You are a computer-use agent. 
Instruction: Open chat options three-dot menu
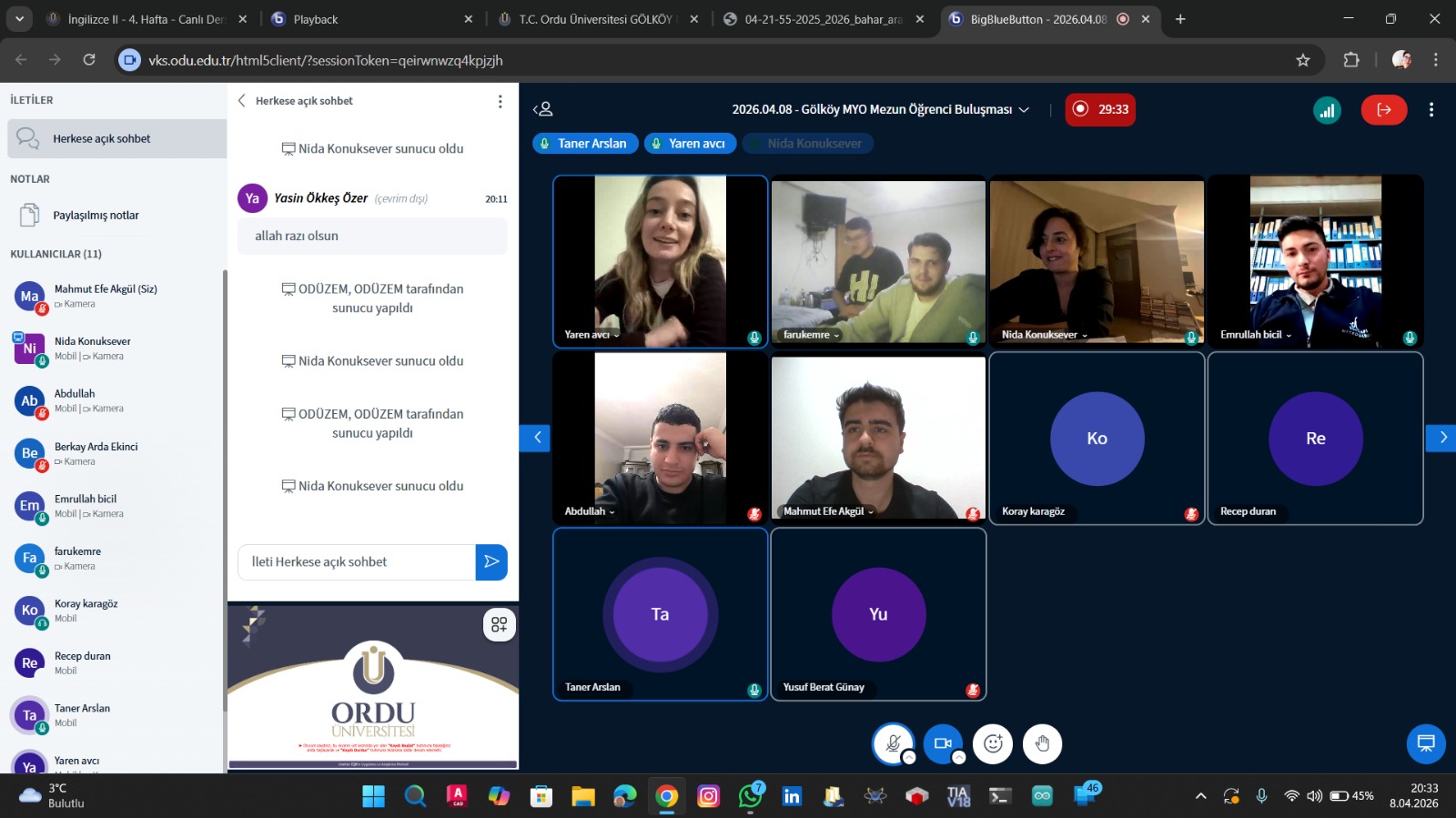click(500, 101)
